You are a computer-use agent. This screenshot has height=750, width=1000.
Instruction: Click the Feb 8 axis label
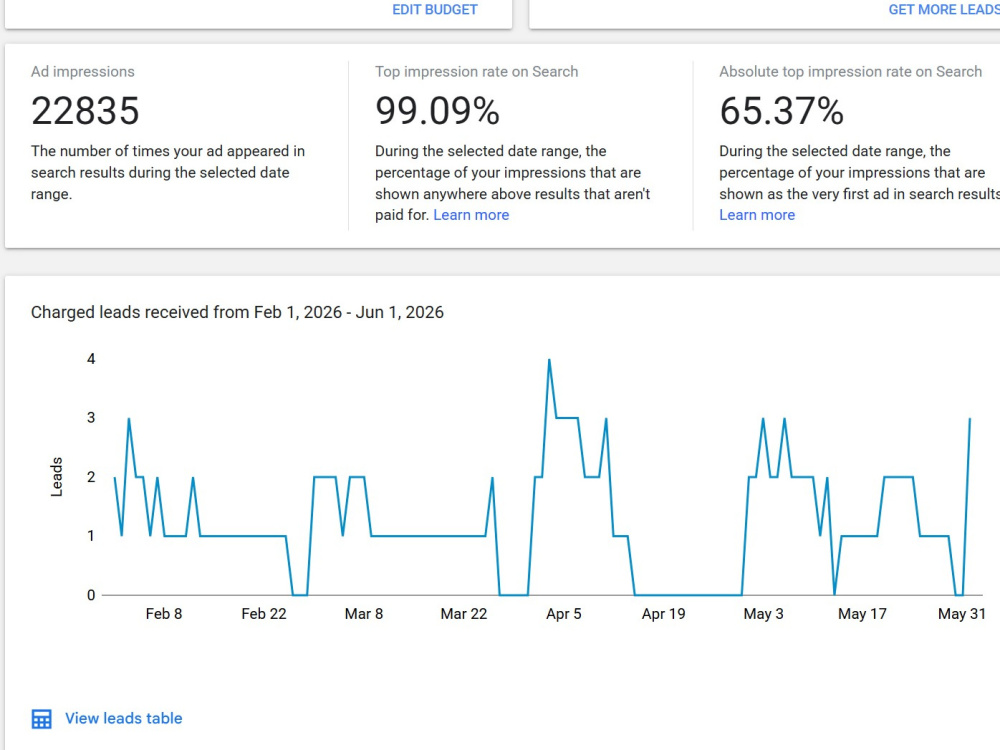164,614
